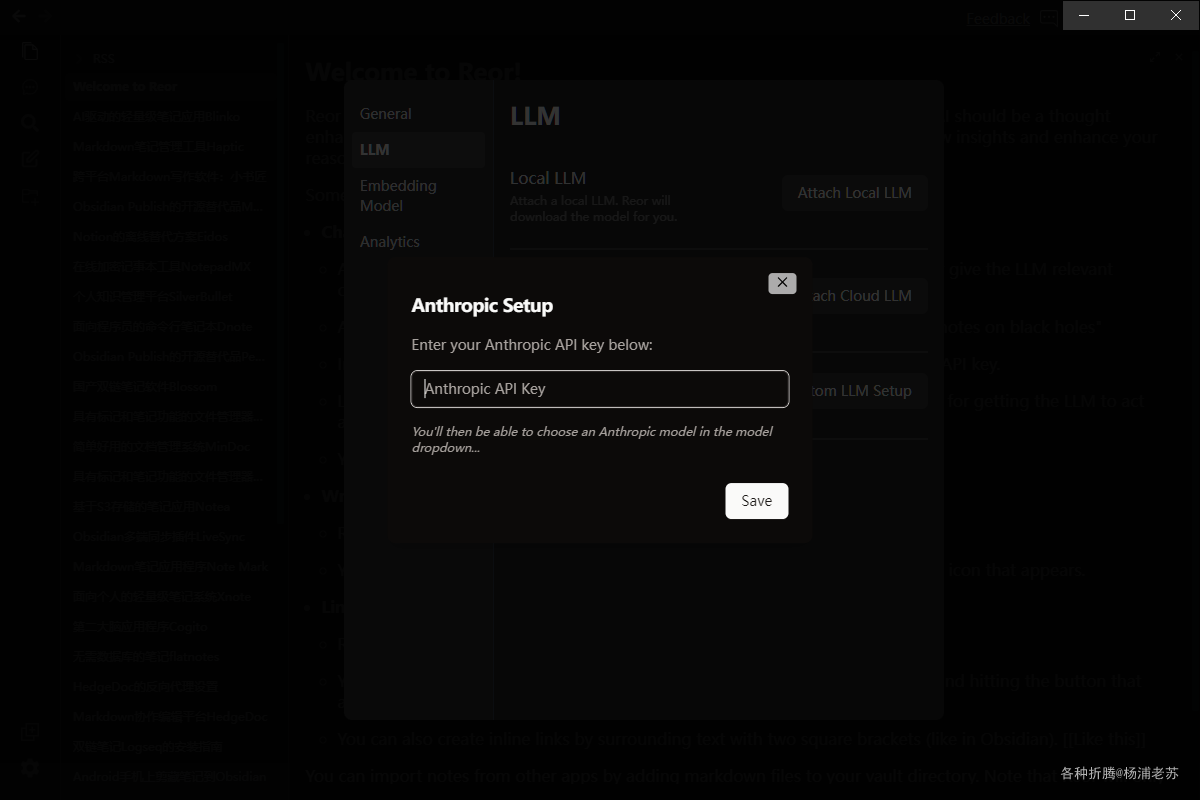1200x800 pixels.
Task: Open the note ending with Cogito
Action: coord(140,627)
